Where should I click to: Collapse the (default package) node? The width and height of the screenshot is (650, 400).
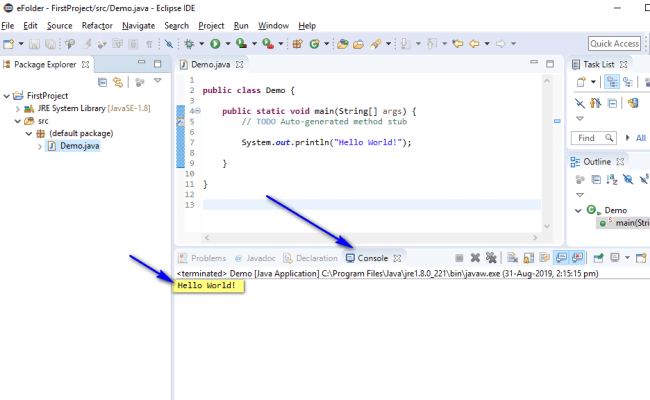click(29, 134)
